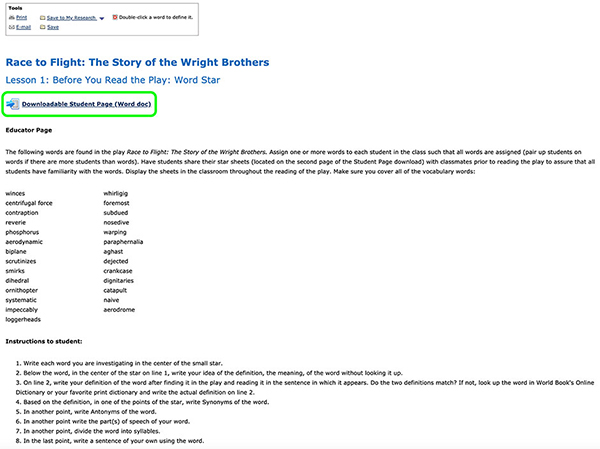The width and height of the screenshot is (600, 449).
Task: Click the word 'aerodrome' in the list
Action: [x=119, y=310]
